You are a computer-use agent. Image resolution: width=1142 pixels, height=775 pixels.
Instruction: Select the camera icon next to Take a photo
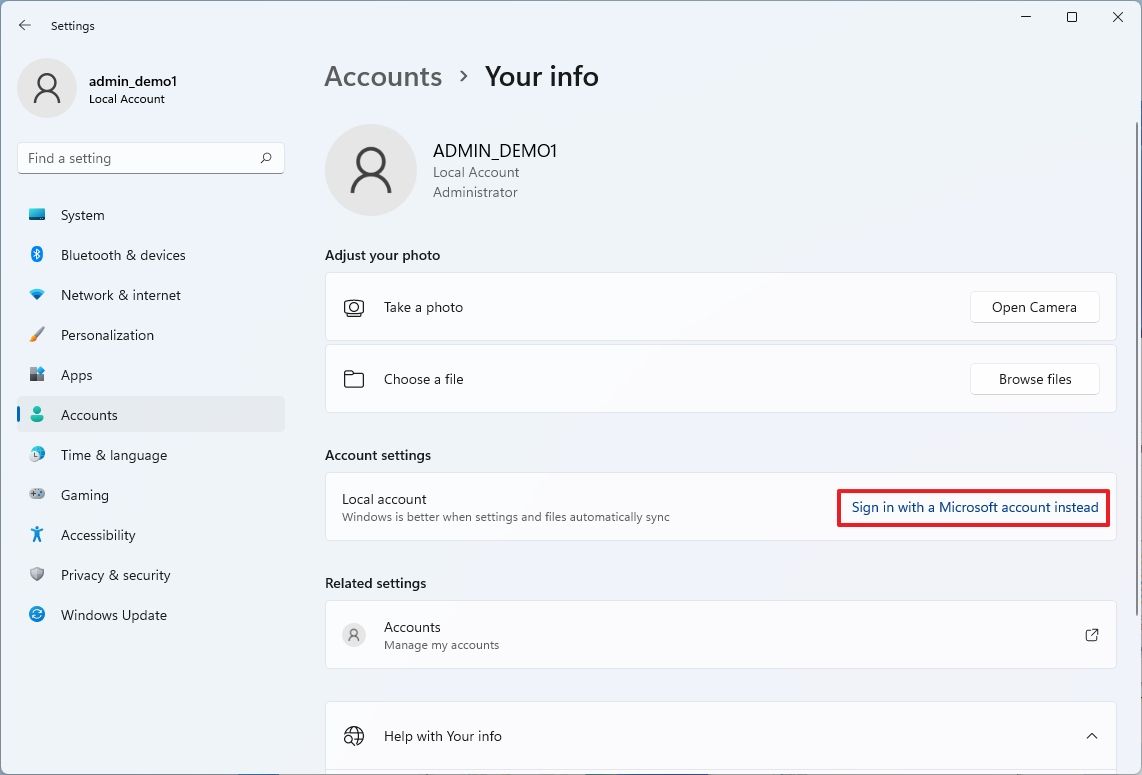point(353,307)
